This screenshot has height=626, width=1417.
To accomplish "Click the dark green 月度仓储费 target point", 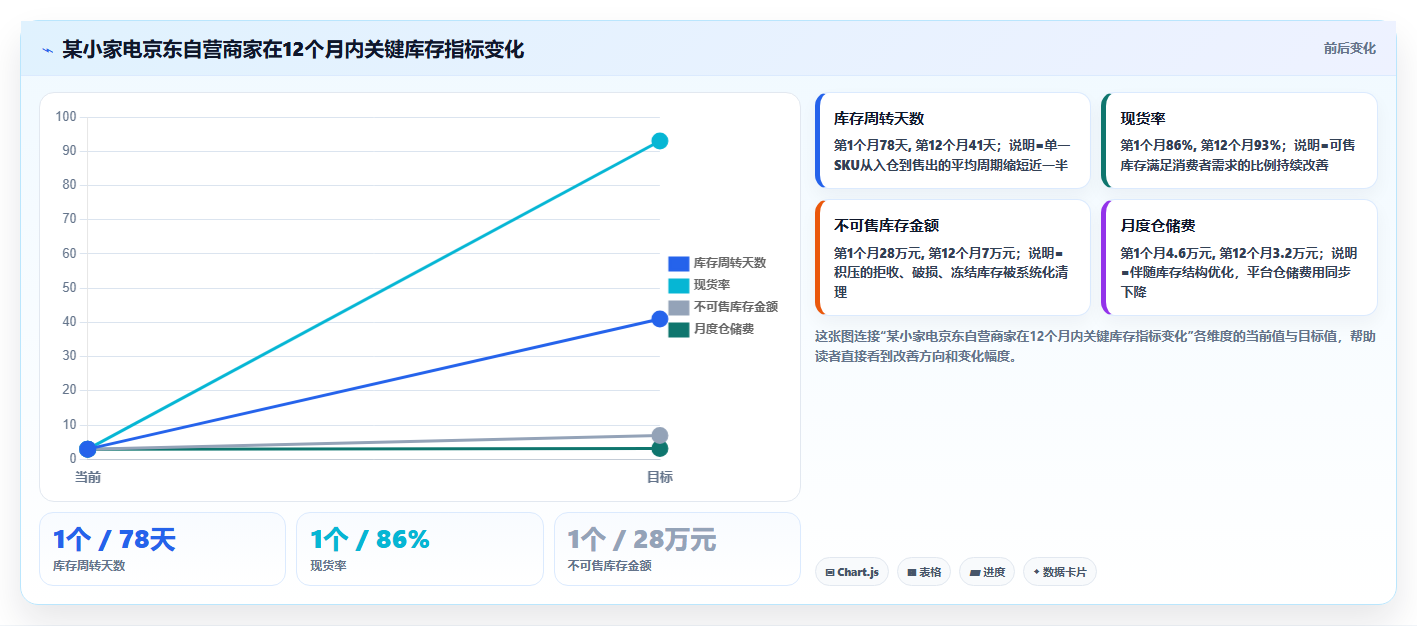I will coord(660,448).
